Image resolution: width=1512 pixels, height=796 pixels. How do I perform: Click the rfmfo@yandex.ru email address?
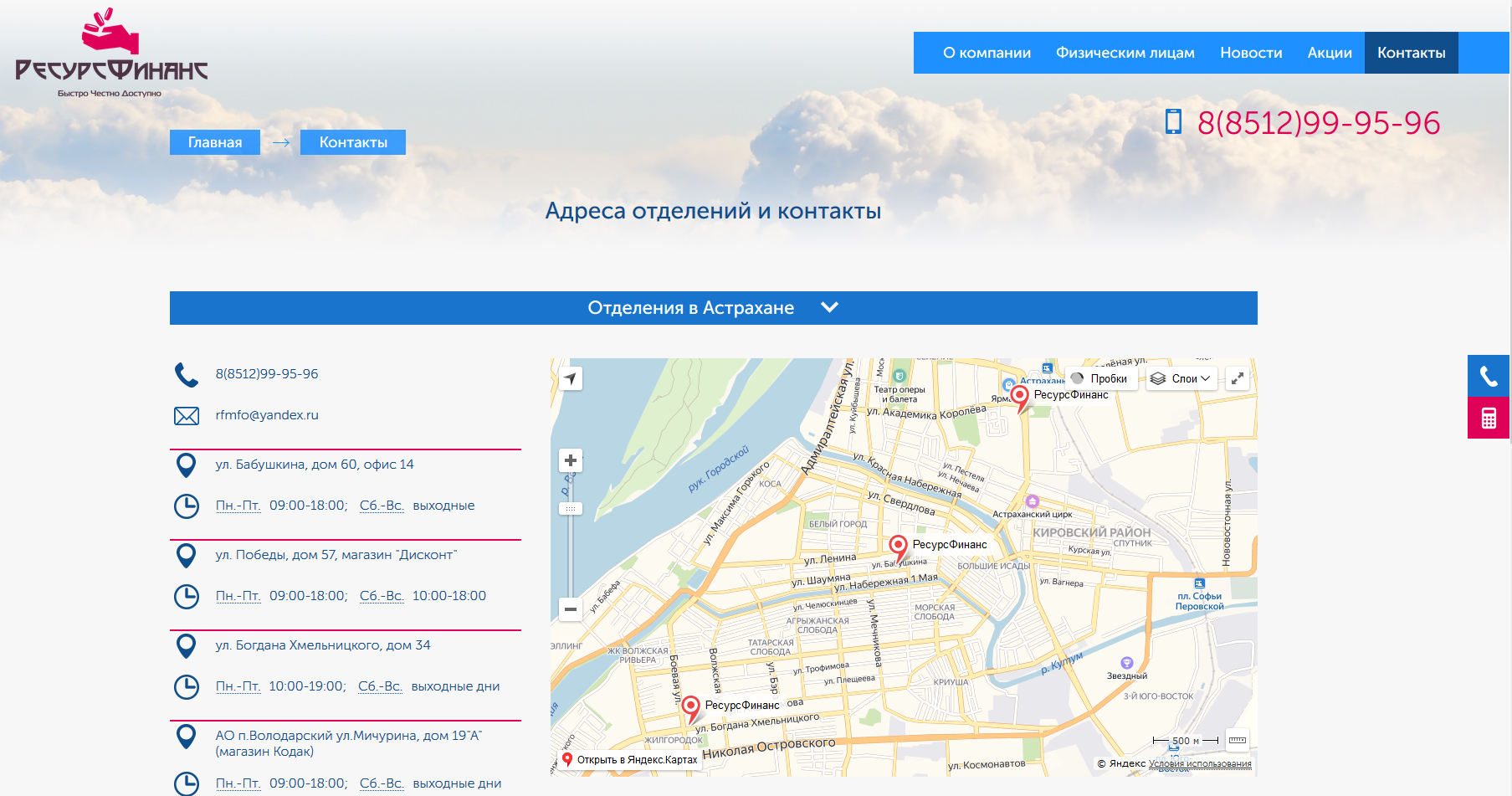[267, 415]
